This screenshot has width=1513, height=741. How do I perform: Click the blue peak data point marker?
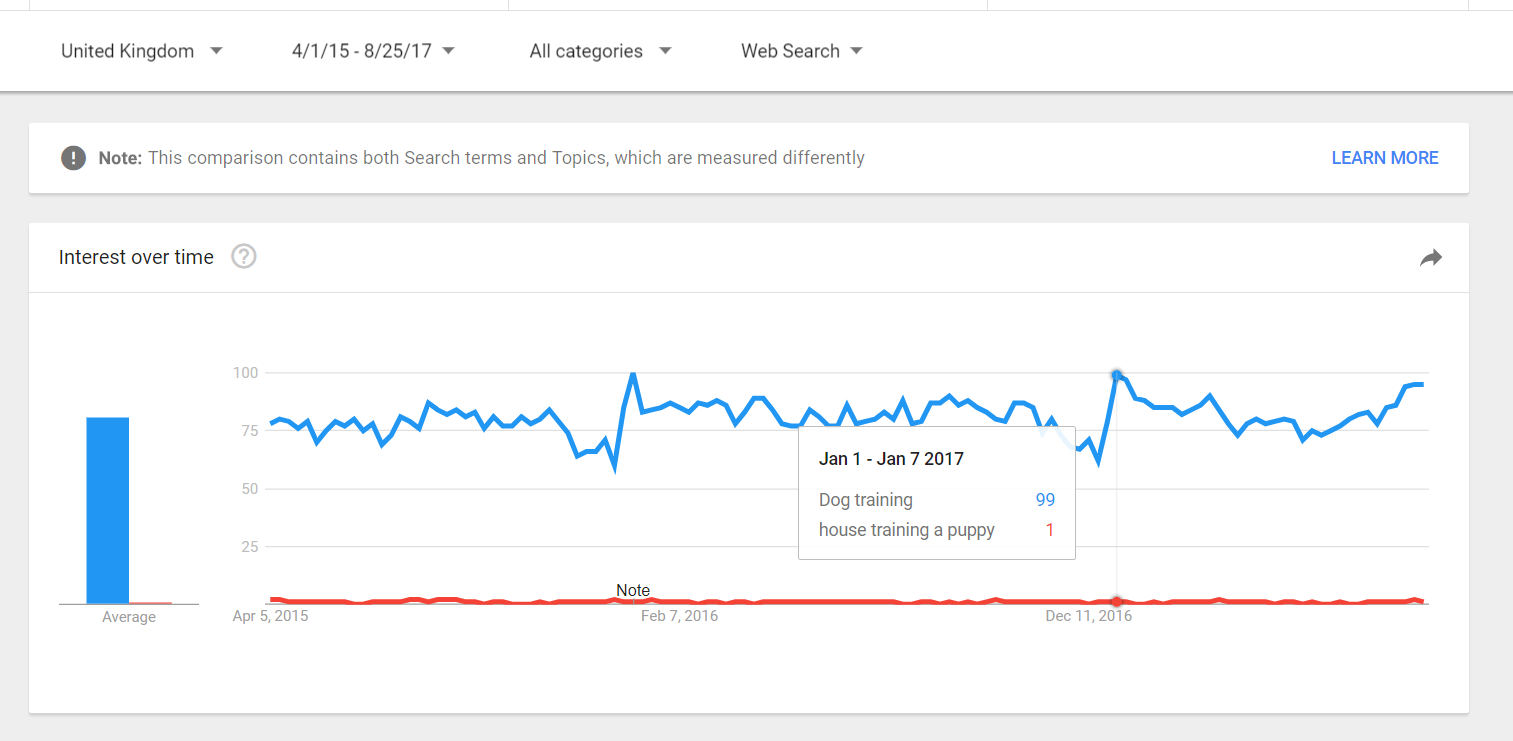point(1116,375)
